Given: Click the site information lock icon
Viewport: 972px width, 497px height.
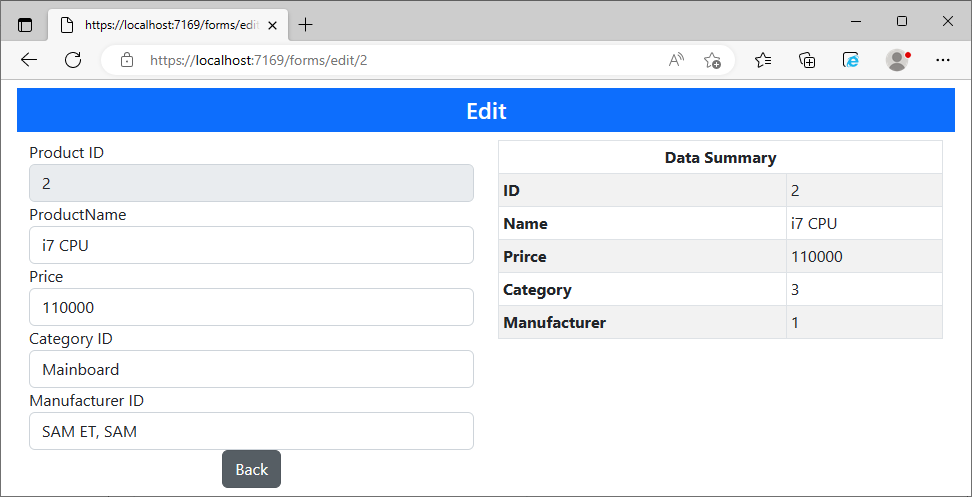Looking at the screenshot, I should pyautogui.click(x=127, y=60).
